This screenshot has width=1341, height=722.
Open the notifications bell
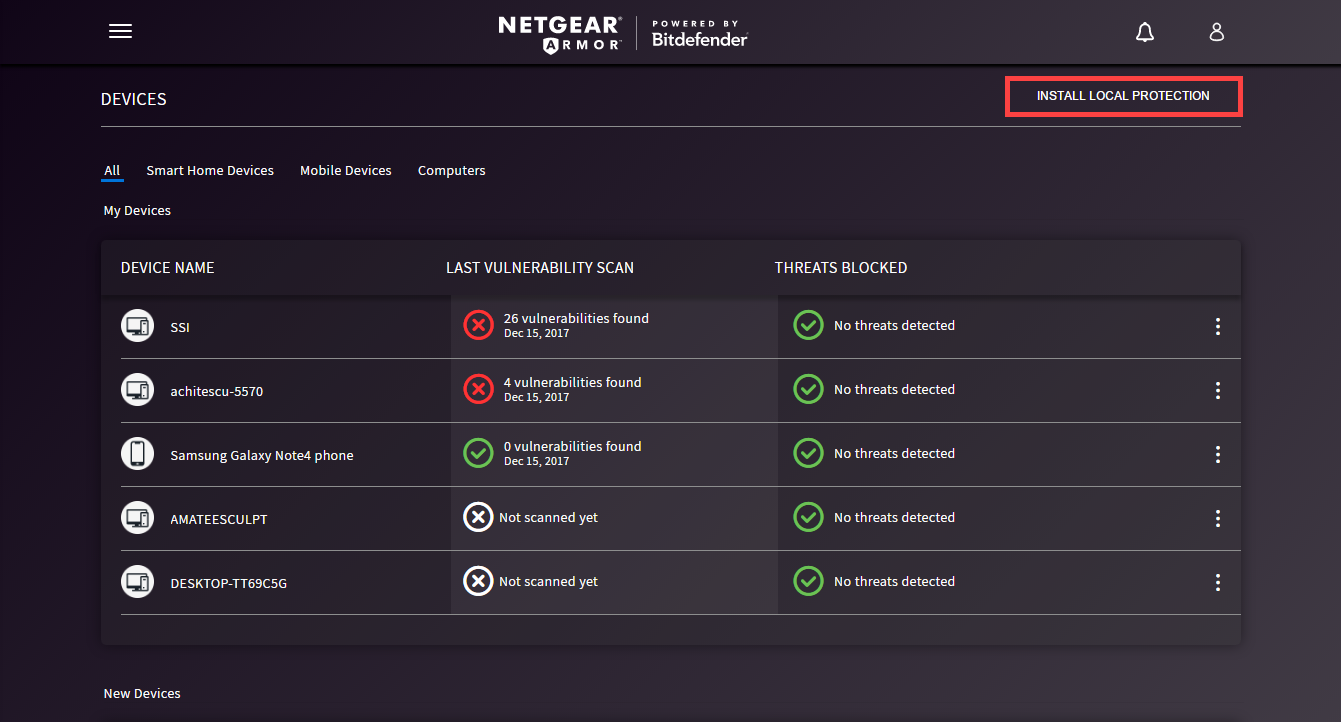[1145, 32]
